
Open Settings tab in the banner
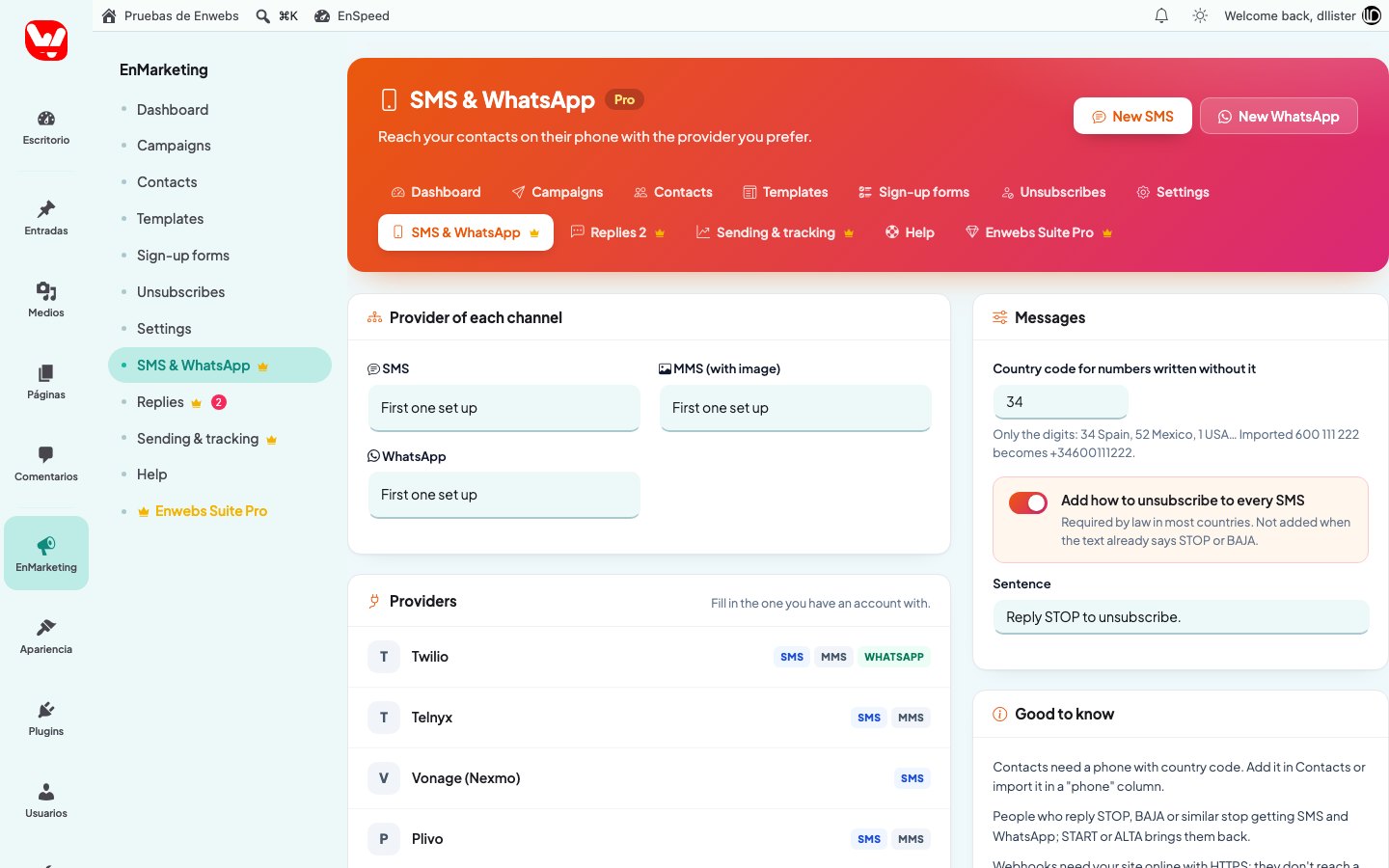[1173, 192]
